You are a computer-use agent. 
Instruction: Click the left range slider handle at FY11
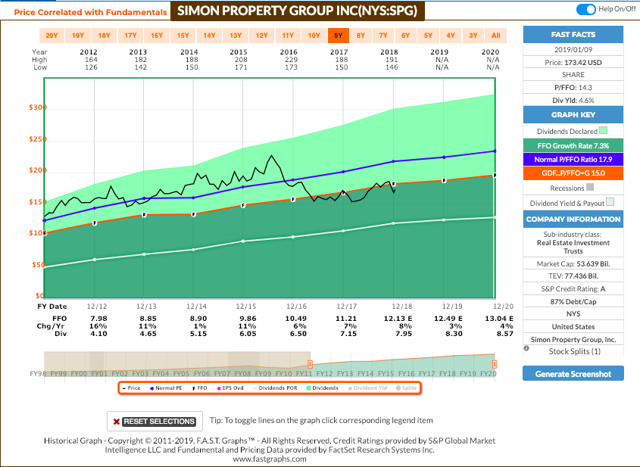[310, 364]
